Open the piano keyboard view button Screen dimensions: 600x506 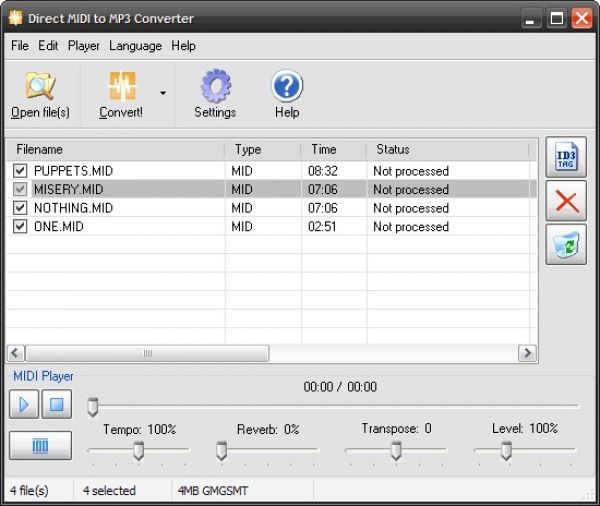pyautogui.click(x=40, y=446)
